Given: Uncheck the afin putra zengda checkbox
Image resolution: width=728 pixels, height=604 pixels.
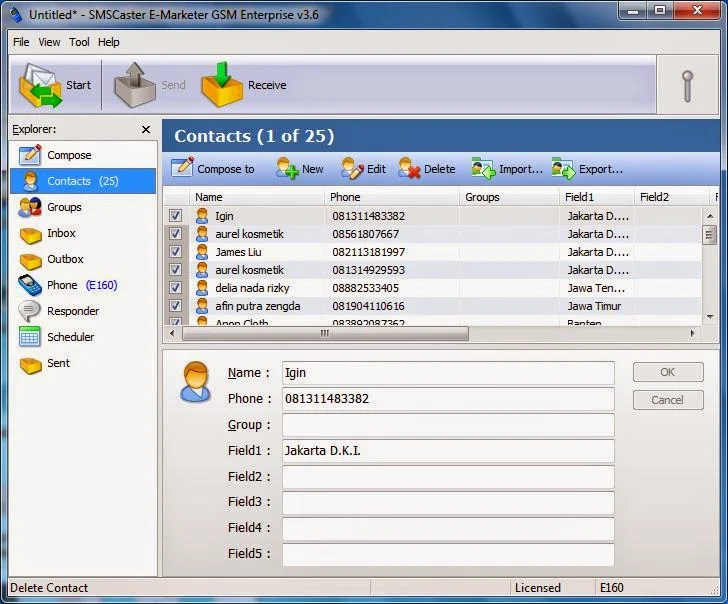Looking at the screenshot, I should (x=175, y=305).
